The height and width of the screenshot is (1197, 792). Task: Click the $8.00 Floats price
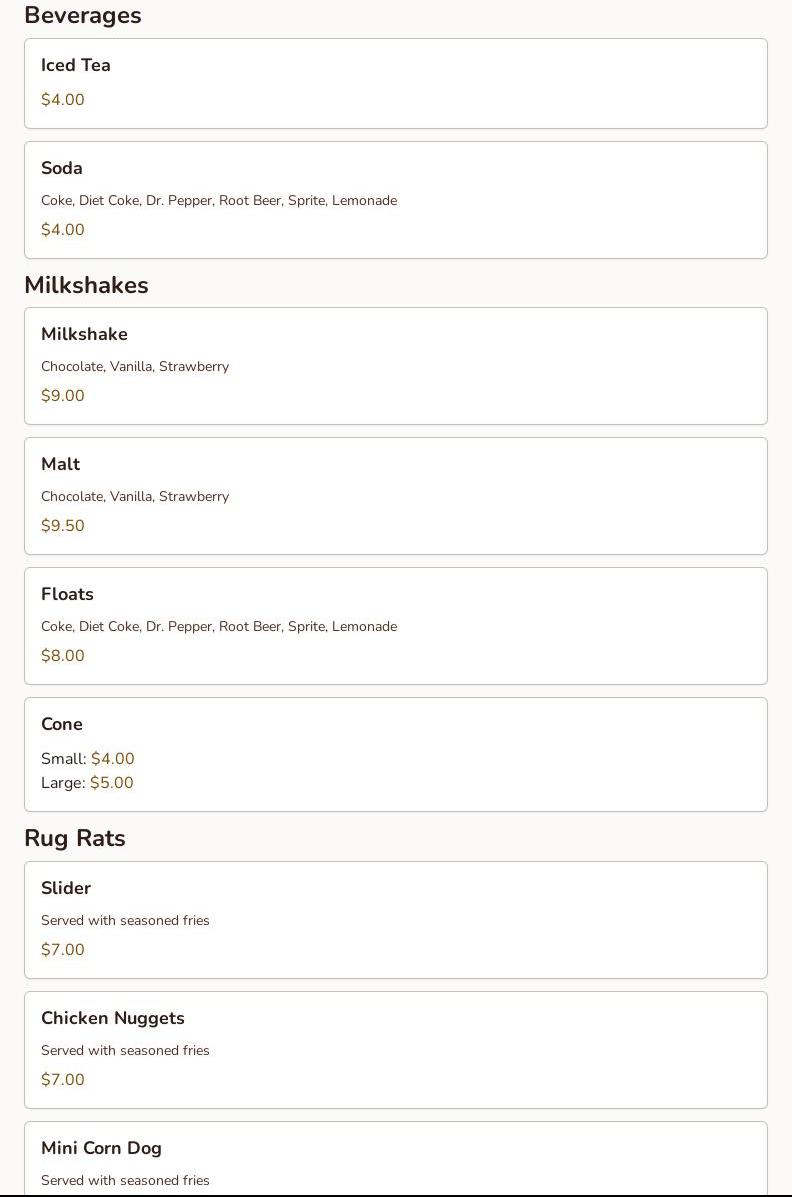point(63,655)
